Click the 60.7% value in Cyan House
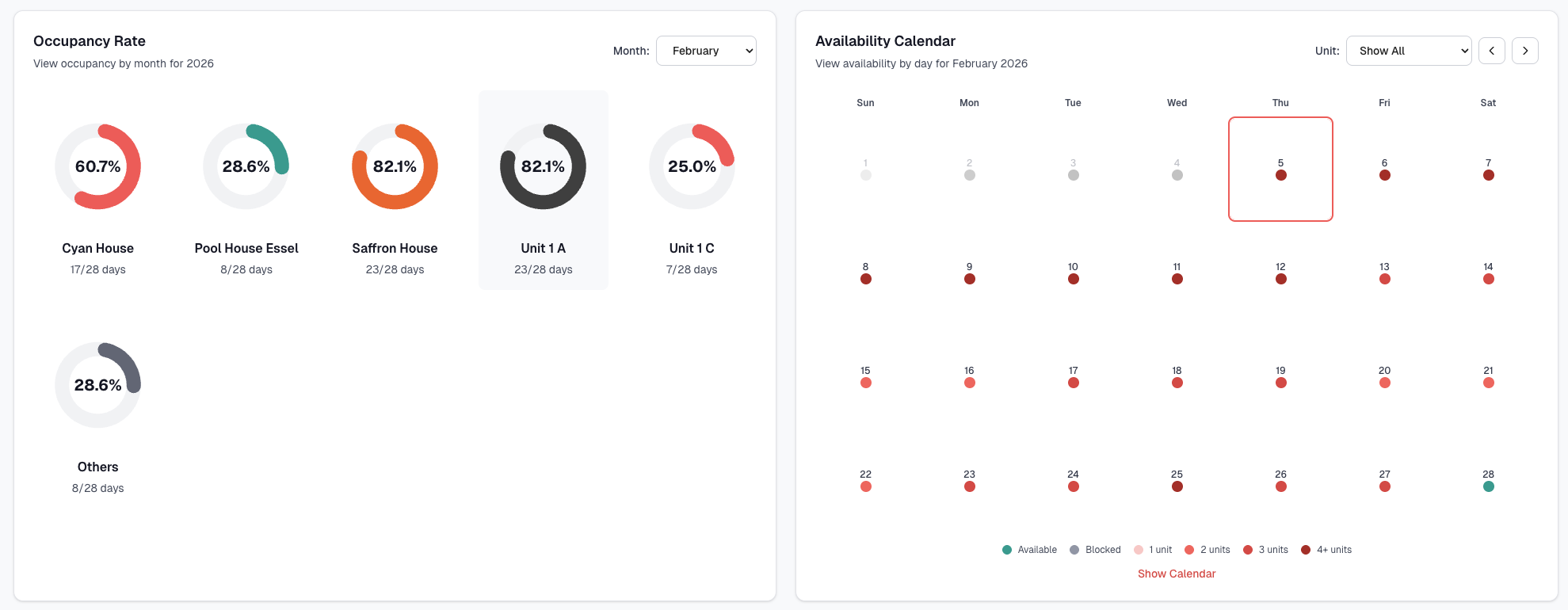This screenshot has width=1568, height=610. point(97,166)
